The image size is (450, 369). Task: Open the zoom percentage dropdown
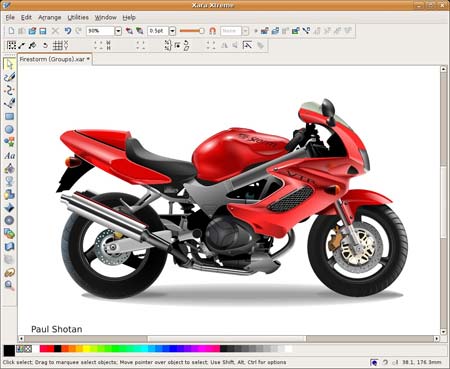click(118, 31)
